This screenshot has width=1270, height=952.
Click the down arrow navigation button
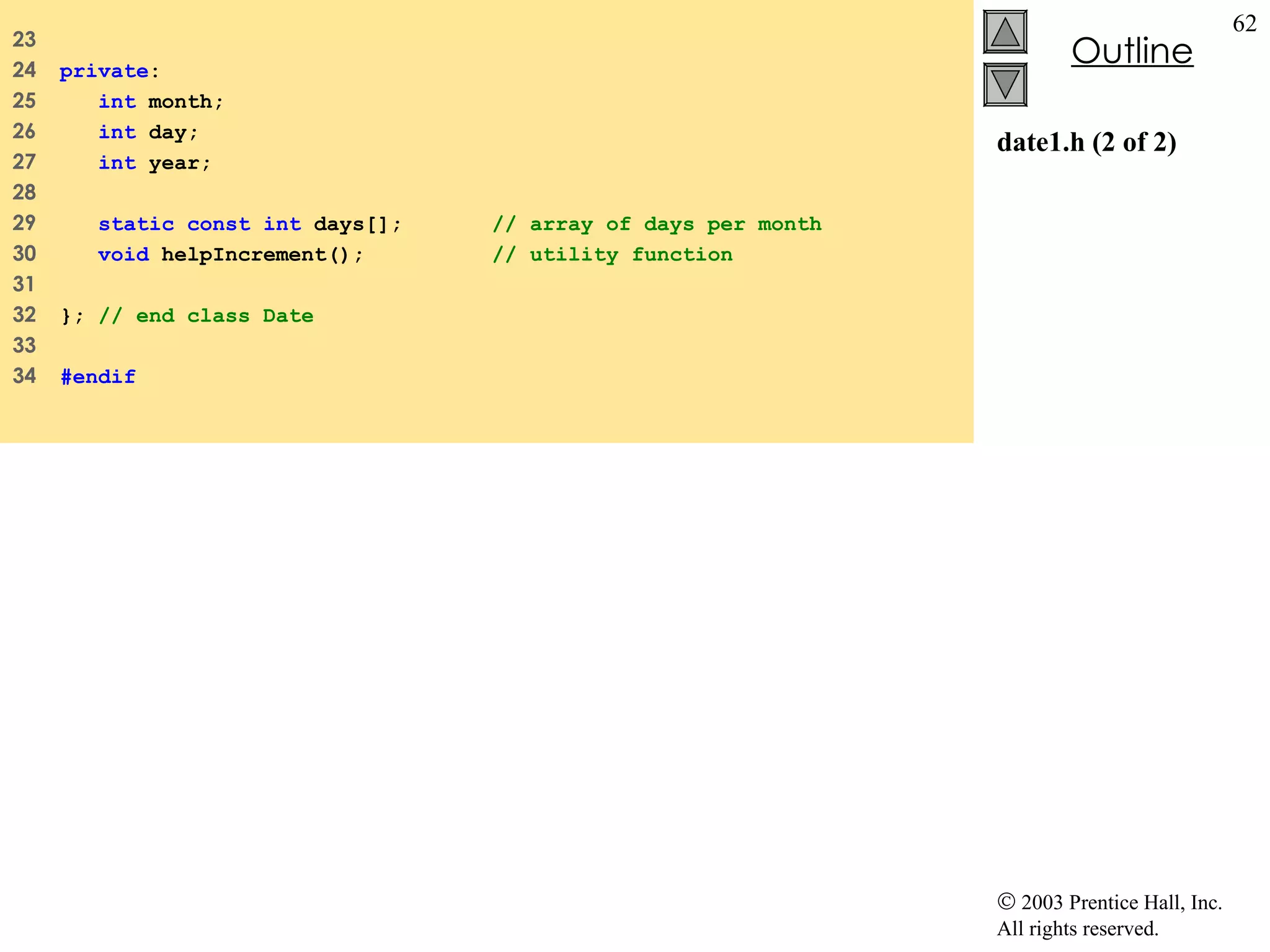click(x=1005, y=85)
